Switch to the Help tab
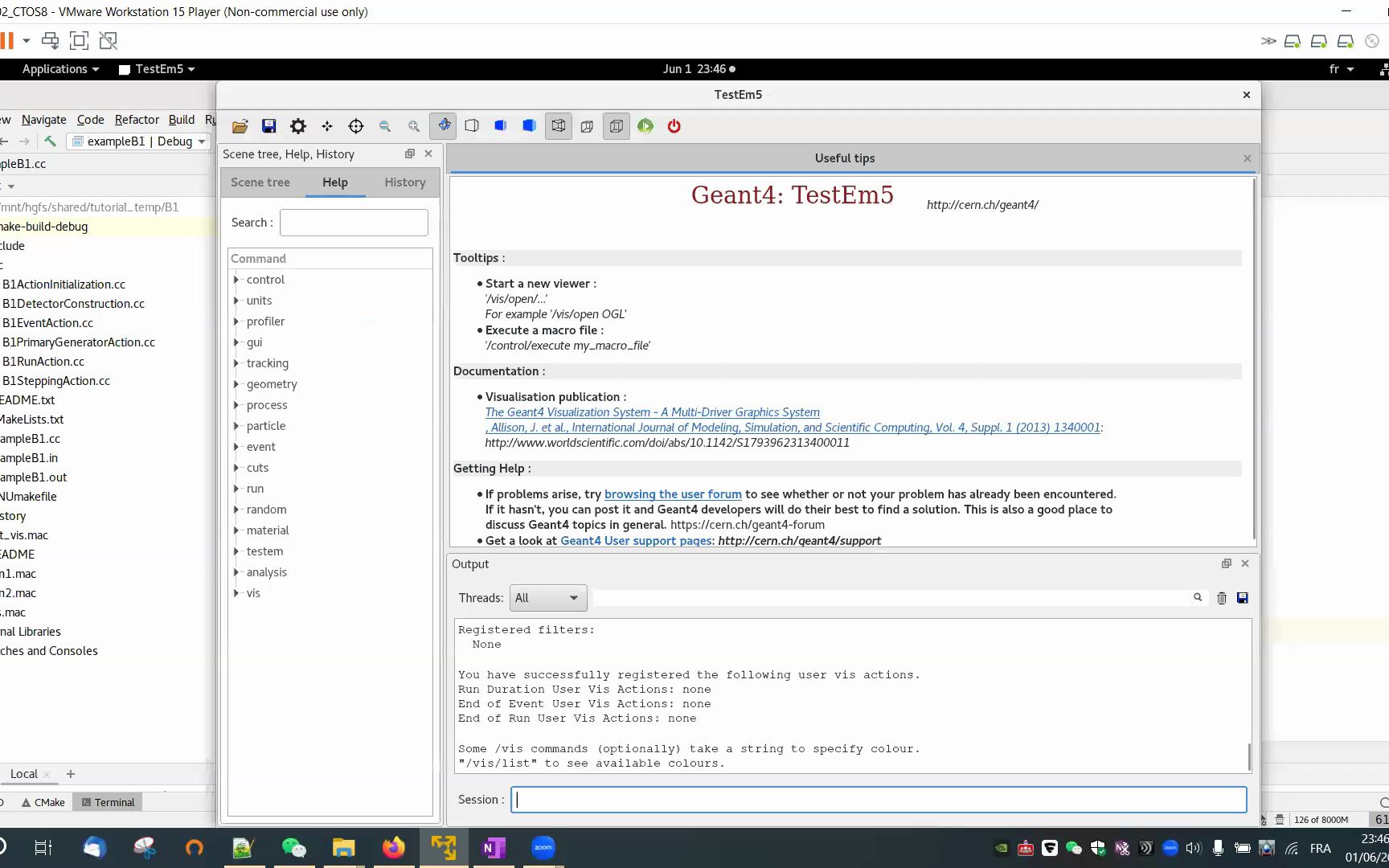The height and width of the screenshot is (868, 1389). 335,182
